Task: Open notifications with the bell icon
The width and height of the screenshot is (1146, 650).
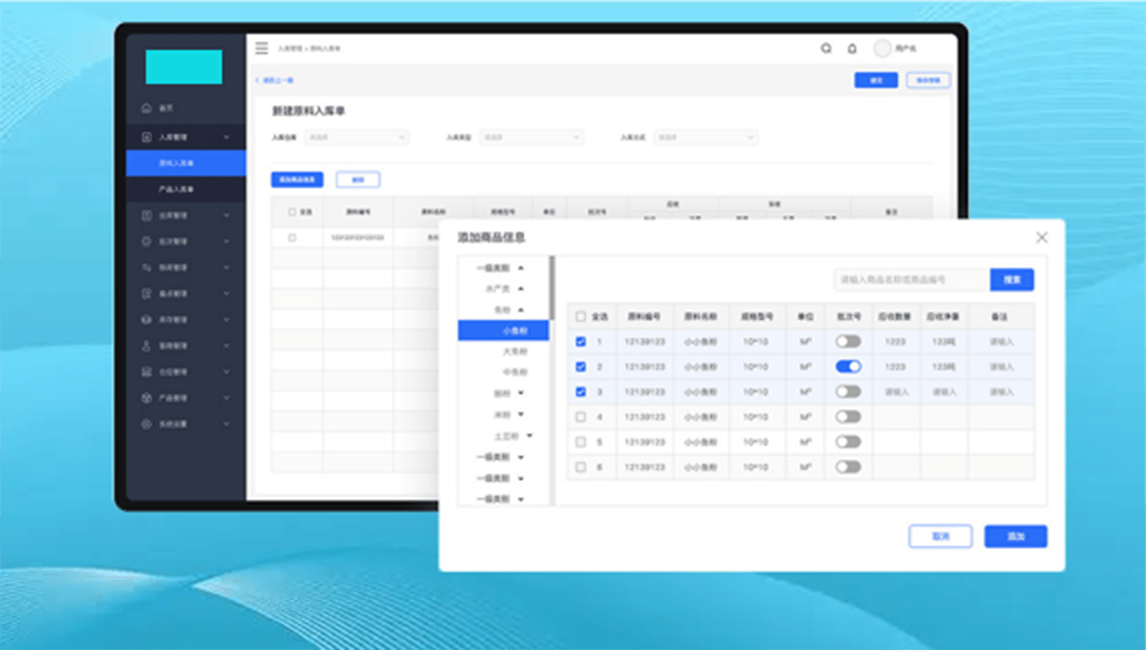Action: 852,48
